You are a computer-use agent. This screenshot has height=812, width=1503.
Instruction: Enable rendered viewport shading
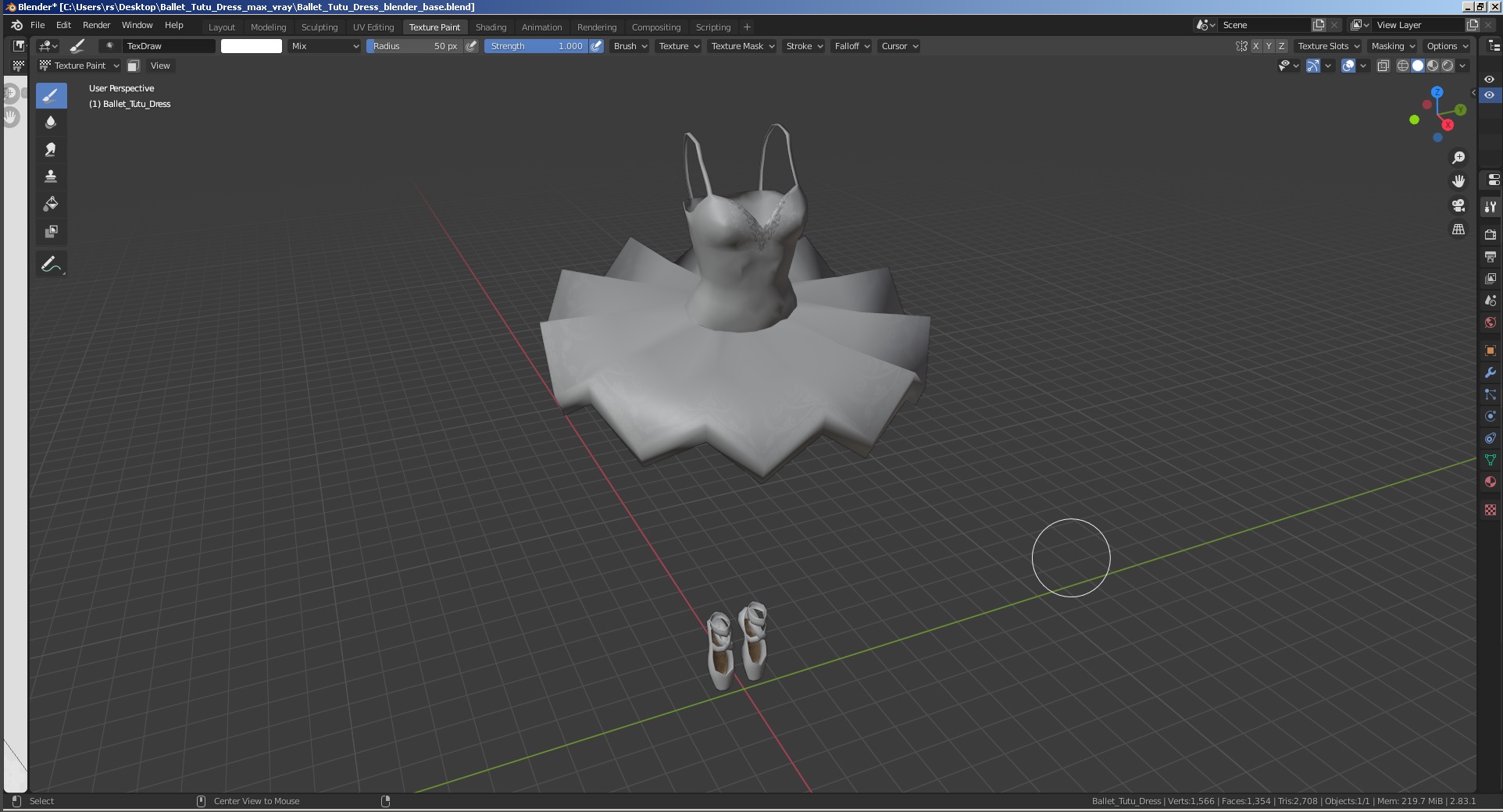(x=1448, y=66)
